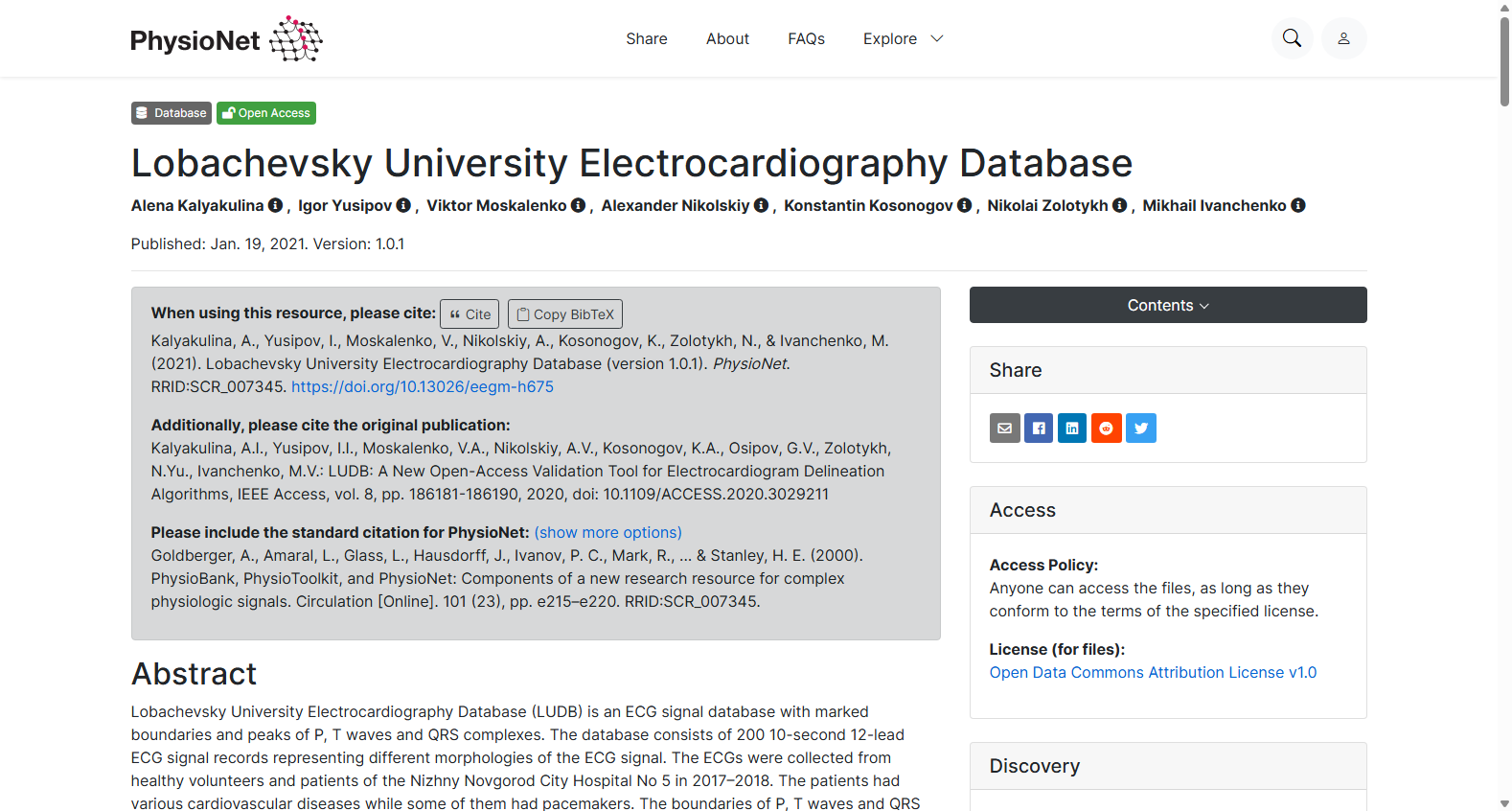Open the user account icon
Image resolution: width=1512 pixels, height=811 pixels.
click(x=1343, y=38)
